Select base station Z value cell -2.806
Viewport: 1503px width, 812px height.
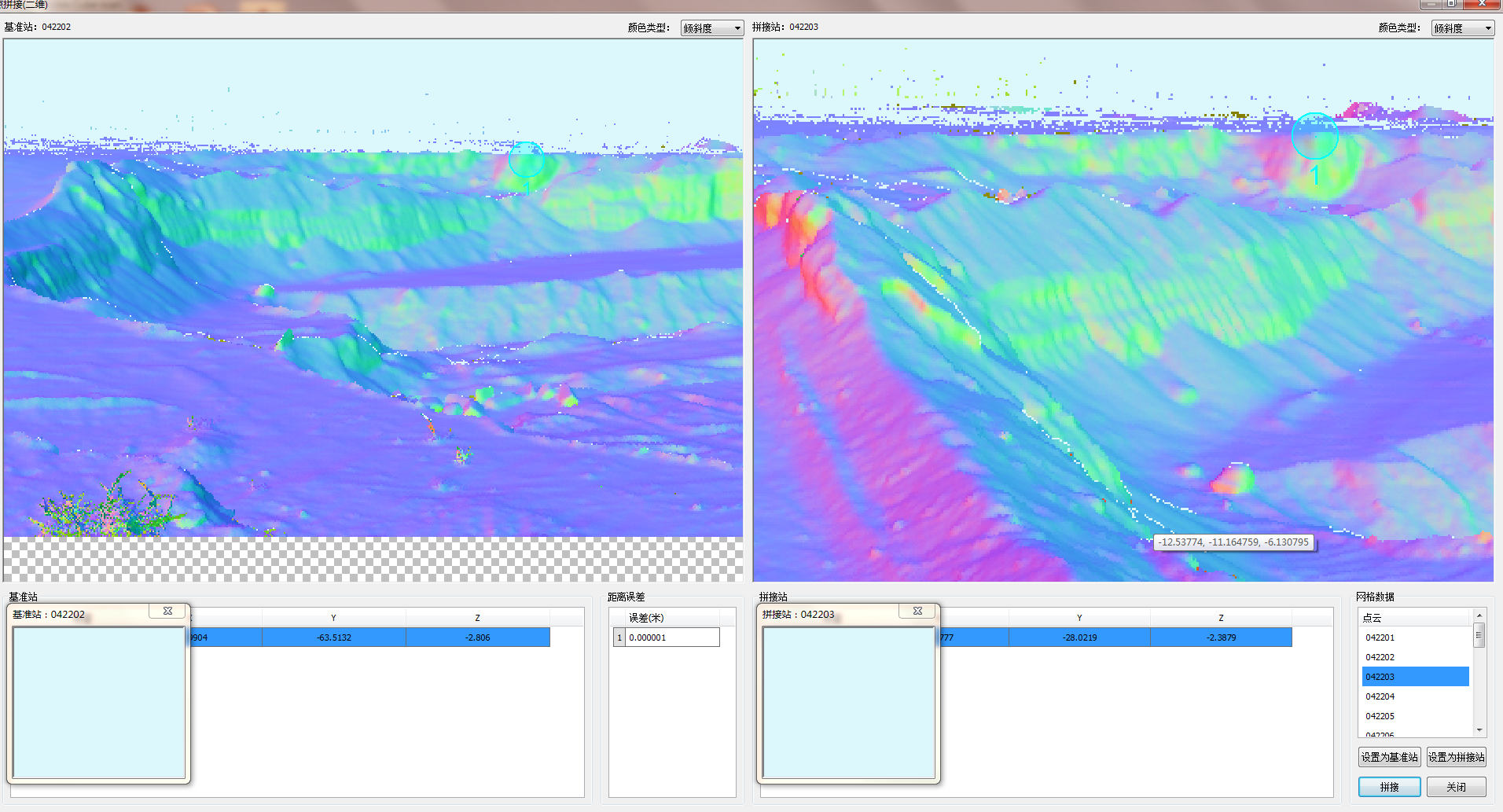coord(477,637)
